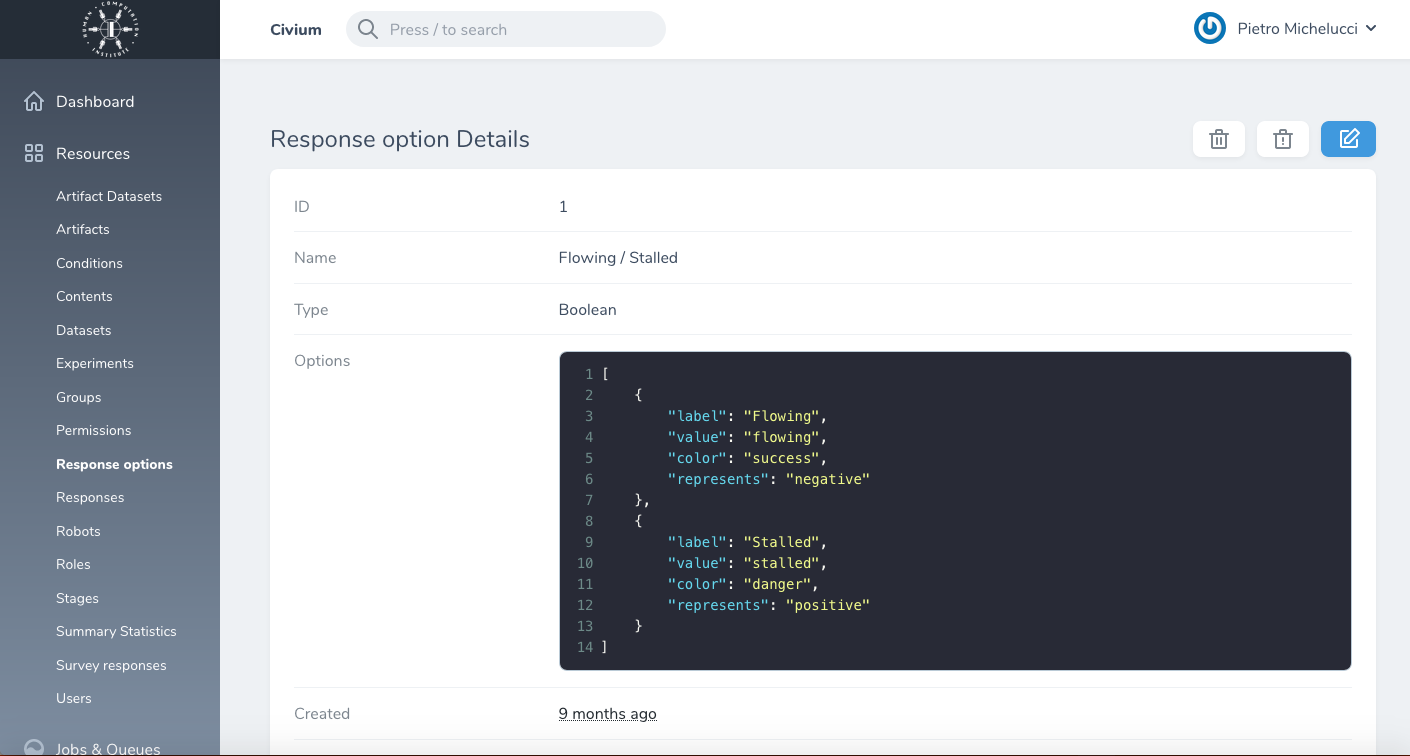
Task: Select the Resources section header
Action: coord(93,153)
